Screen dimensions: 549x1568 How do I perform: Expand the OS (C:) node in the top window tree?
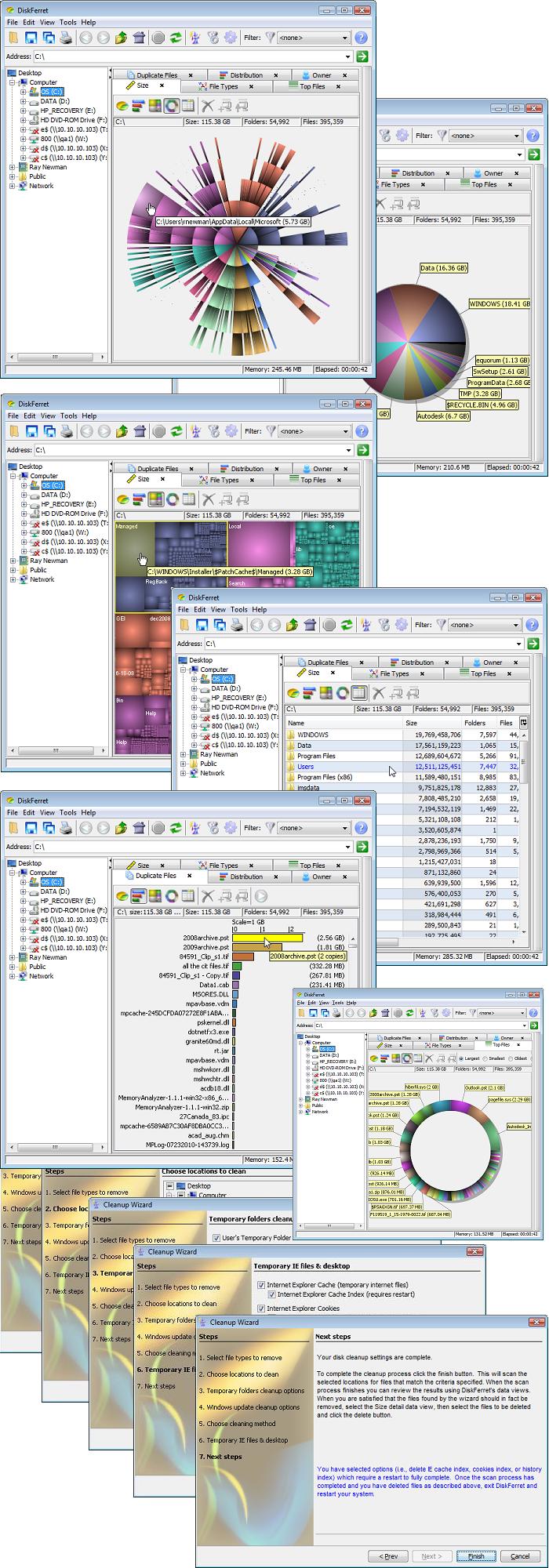(x=24, y=92)
